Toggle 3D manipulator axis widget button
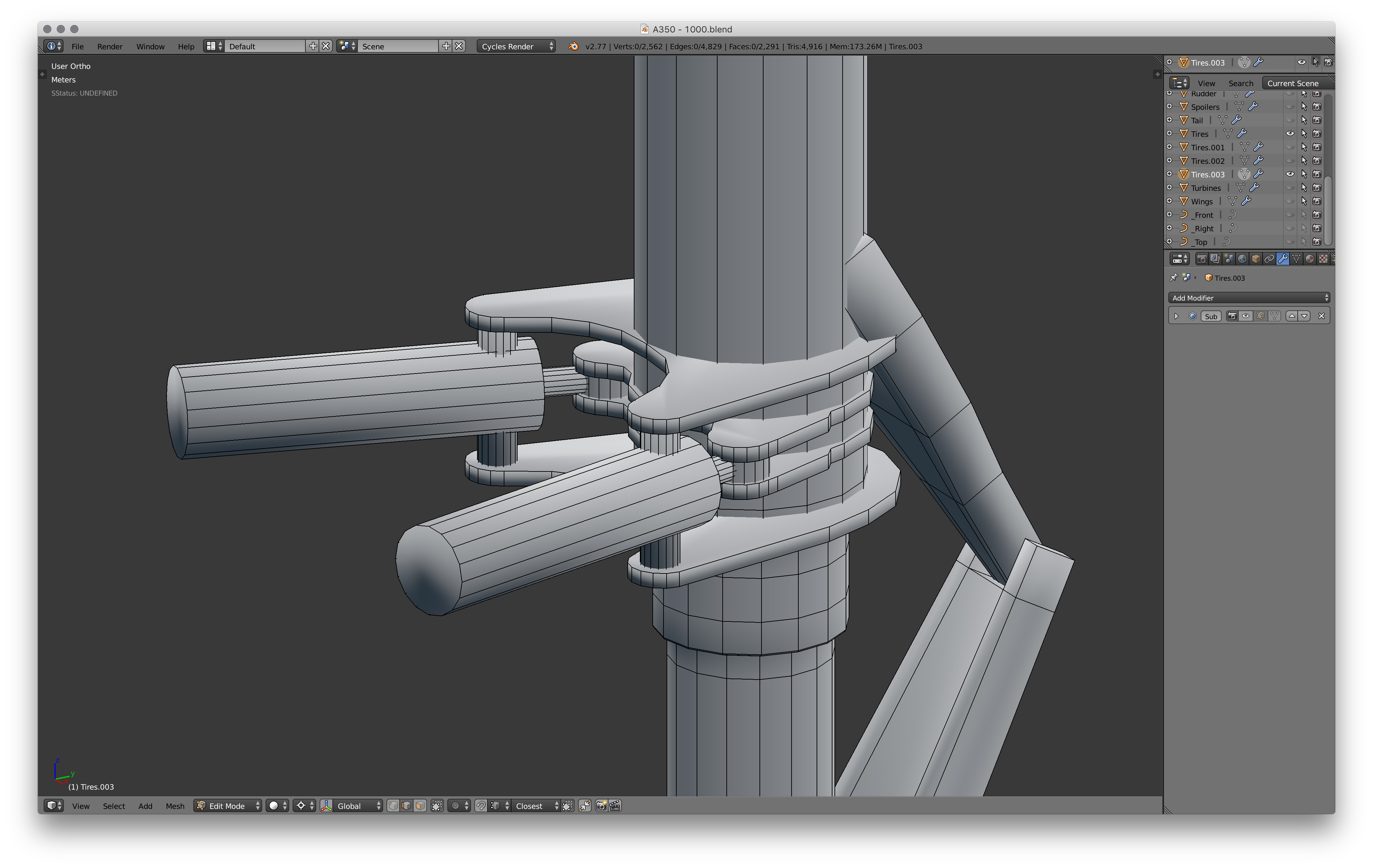Viewport: 1373px width, 868px height. pyautogui.click(x=326, y=805)
